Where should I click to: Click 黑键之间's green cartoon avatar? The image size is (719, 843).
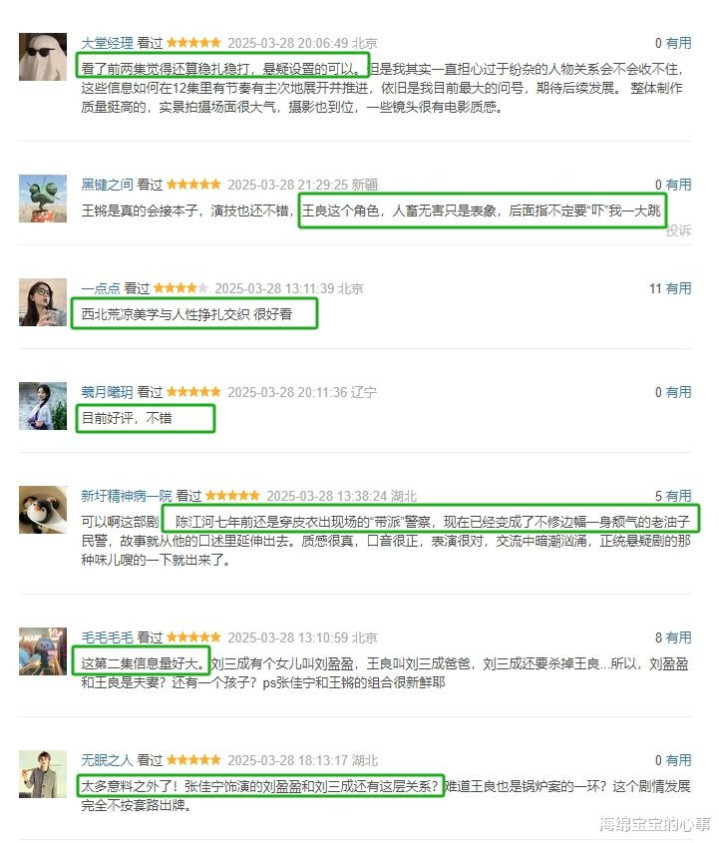click(43, 198)
